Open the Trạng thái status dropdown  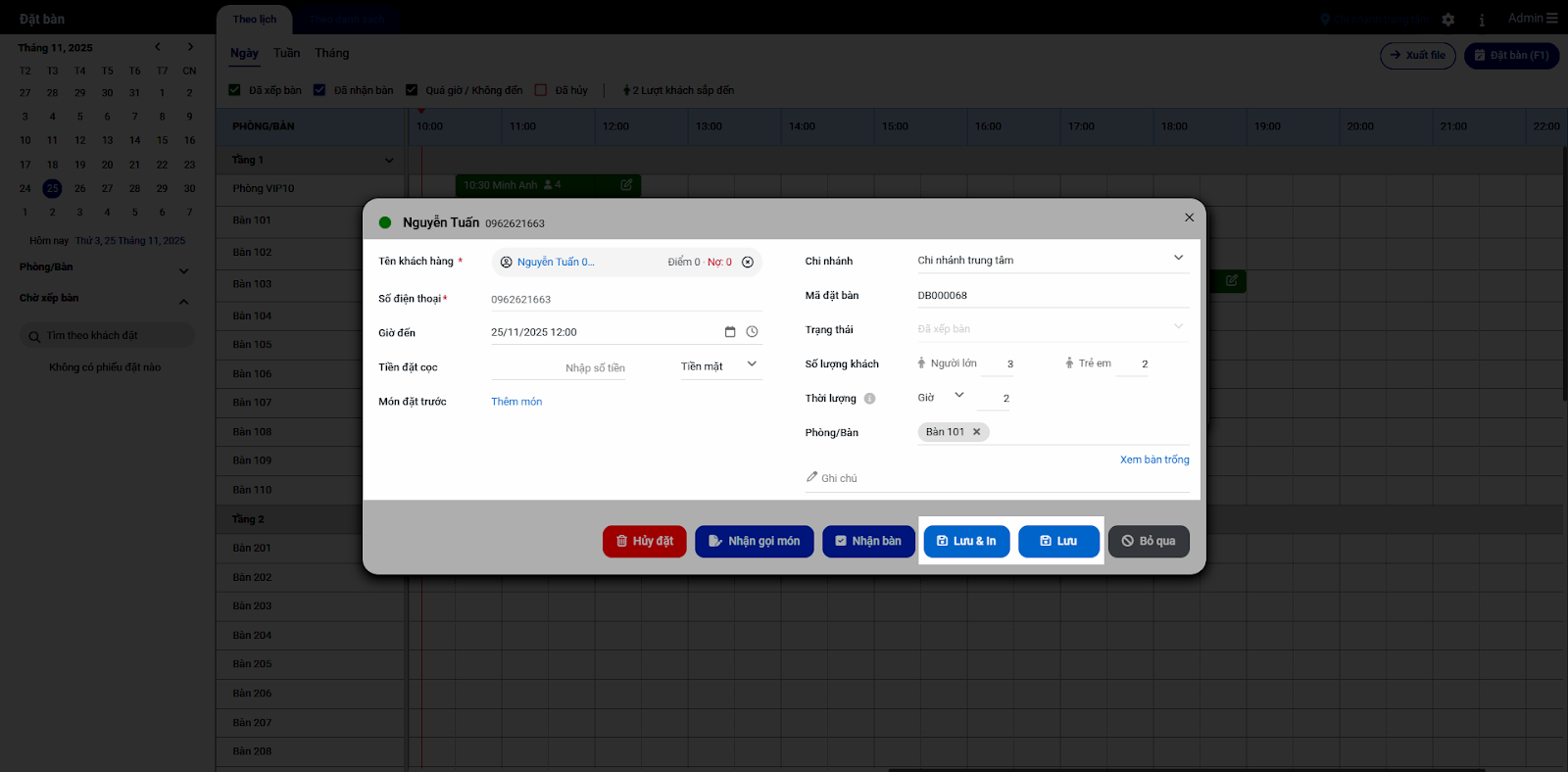(1053, 328)
